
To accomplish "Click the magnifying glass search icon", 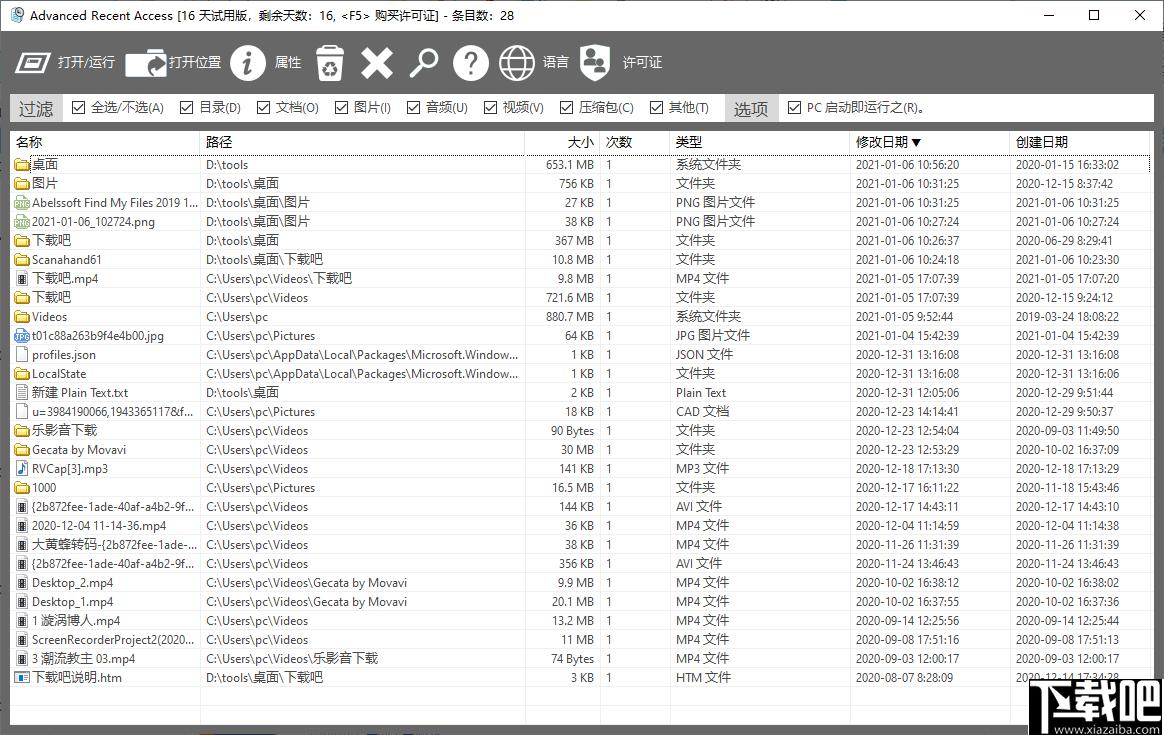I will point(424,63).
